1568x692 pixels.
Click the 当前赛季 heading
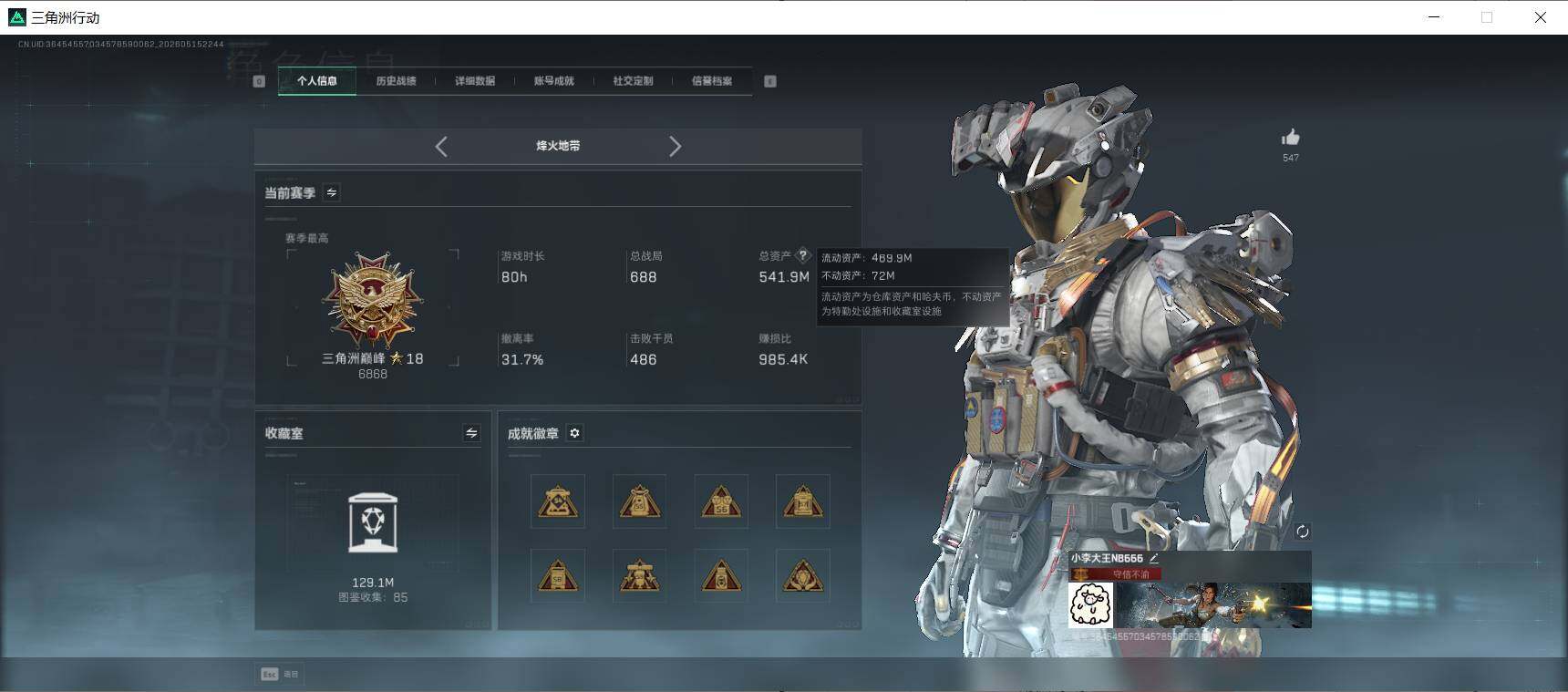[290, 193]
